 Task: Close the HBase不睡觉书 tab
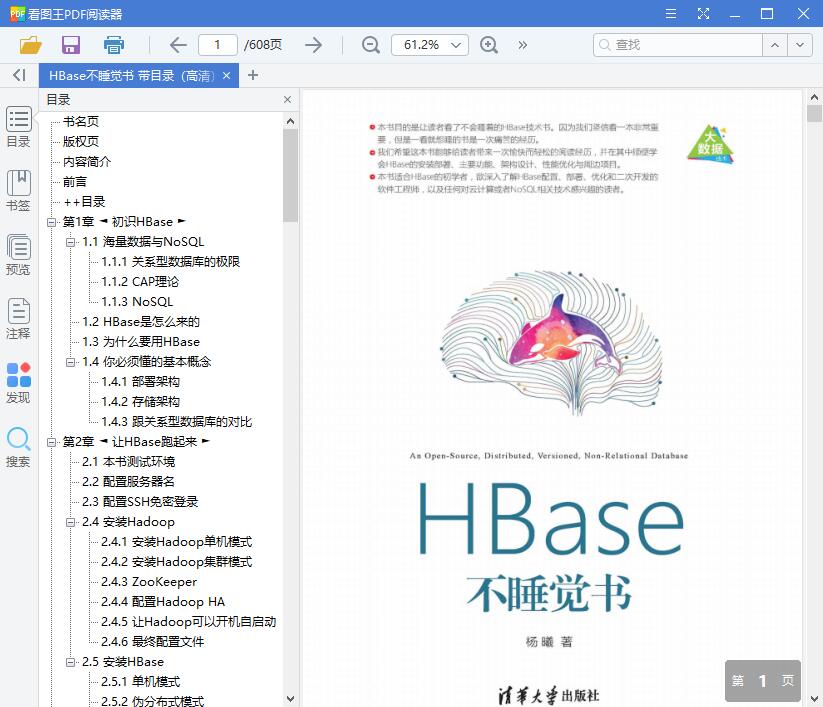(x=226, y=76)
